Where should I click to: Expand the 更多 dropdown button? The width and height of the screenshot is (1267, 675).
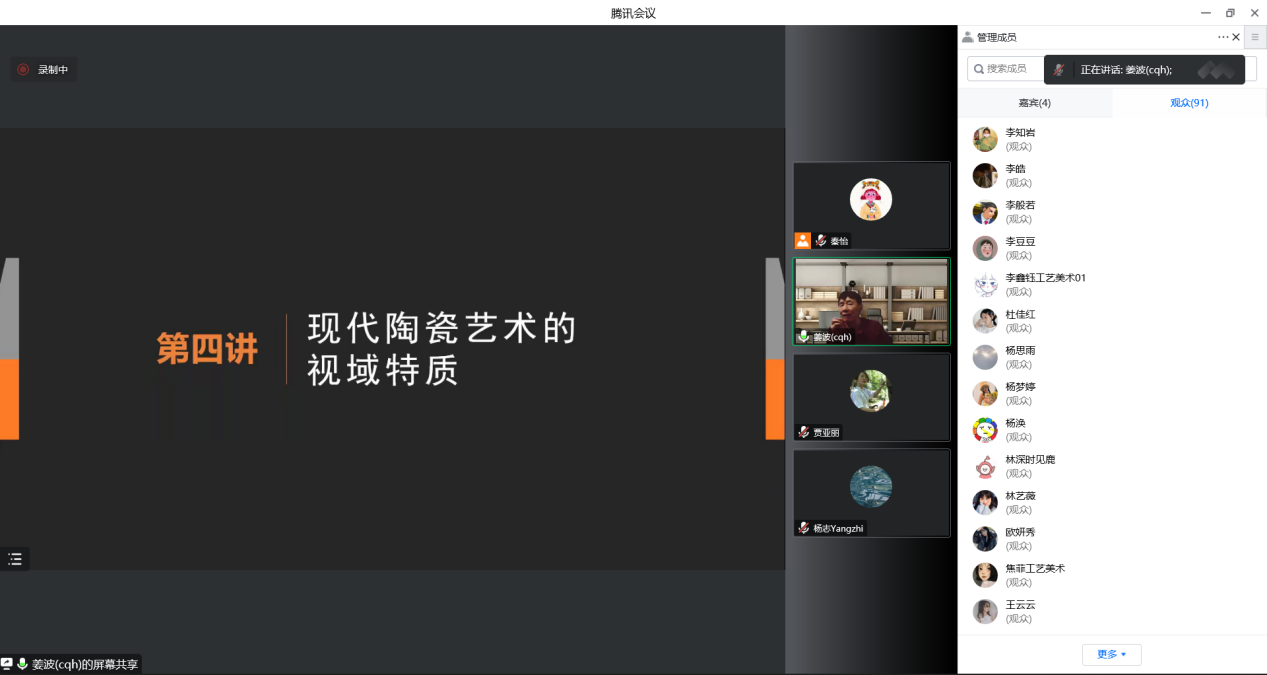pos(1111,654)
